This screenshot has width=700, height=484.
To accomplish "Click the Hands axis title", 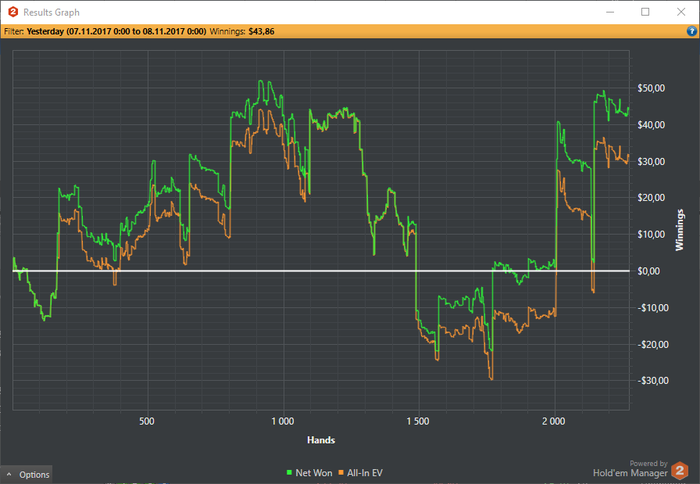I will pos(321,440).
